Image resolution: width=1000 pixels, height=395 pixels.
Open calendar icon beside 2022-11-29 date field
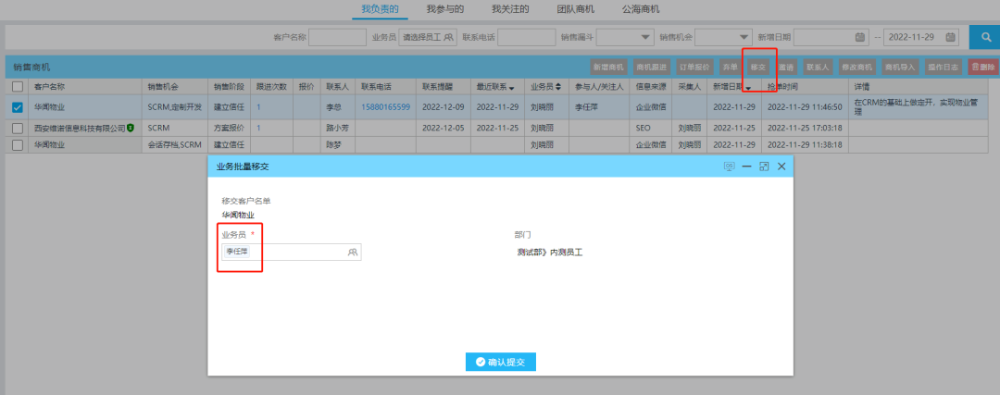click(950, 37)
